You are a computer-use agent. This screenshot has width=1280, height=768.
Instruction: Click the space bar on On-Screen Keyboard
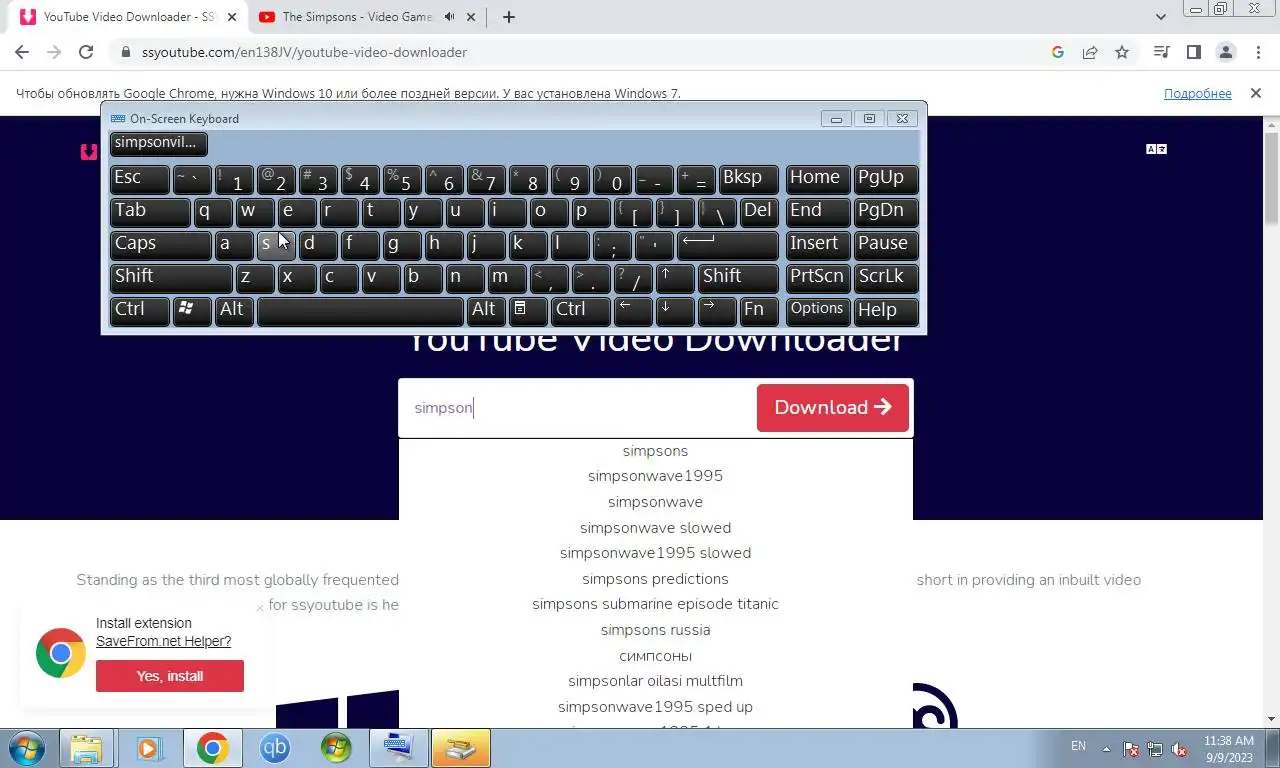(x=360, y=310)
